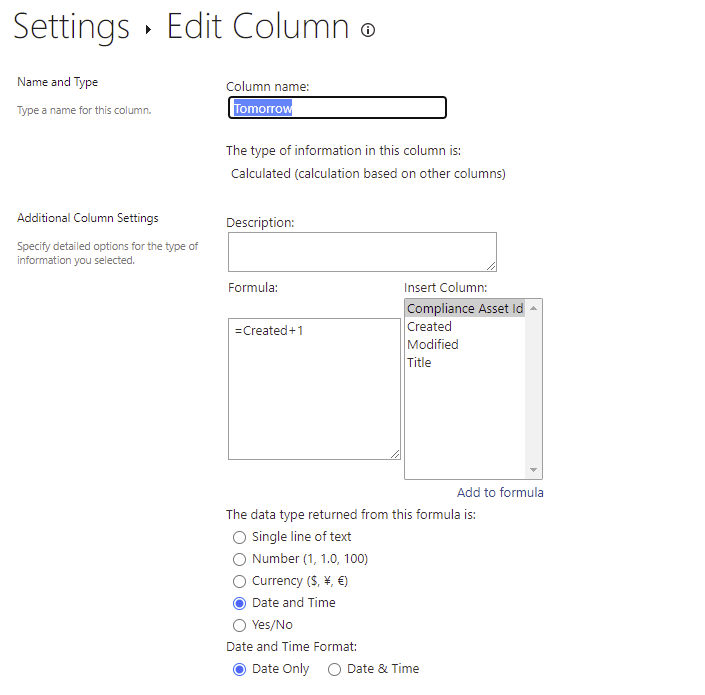Choose Single line of text radio button
This screenshot has width=705, height=695.
[x=240, y=537]
